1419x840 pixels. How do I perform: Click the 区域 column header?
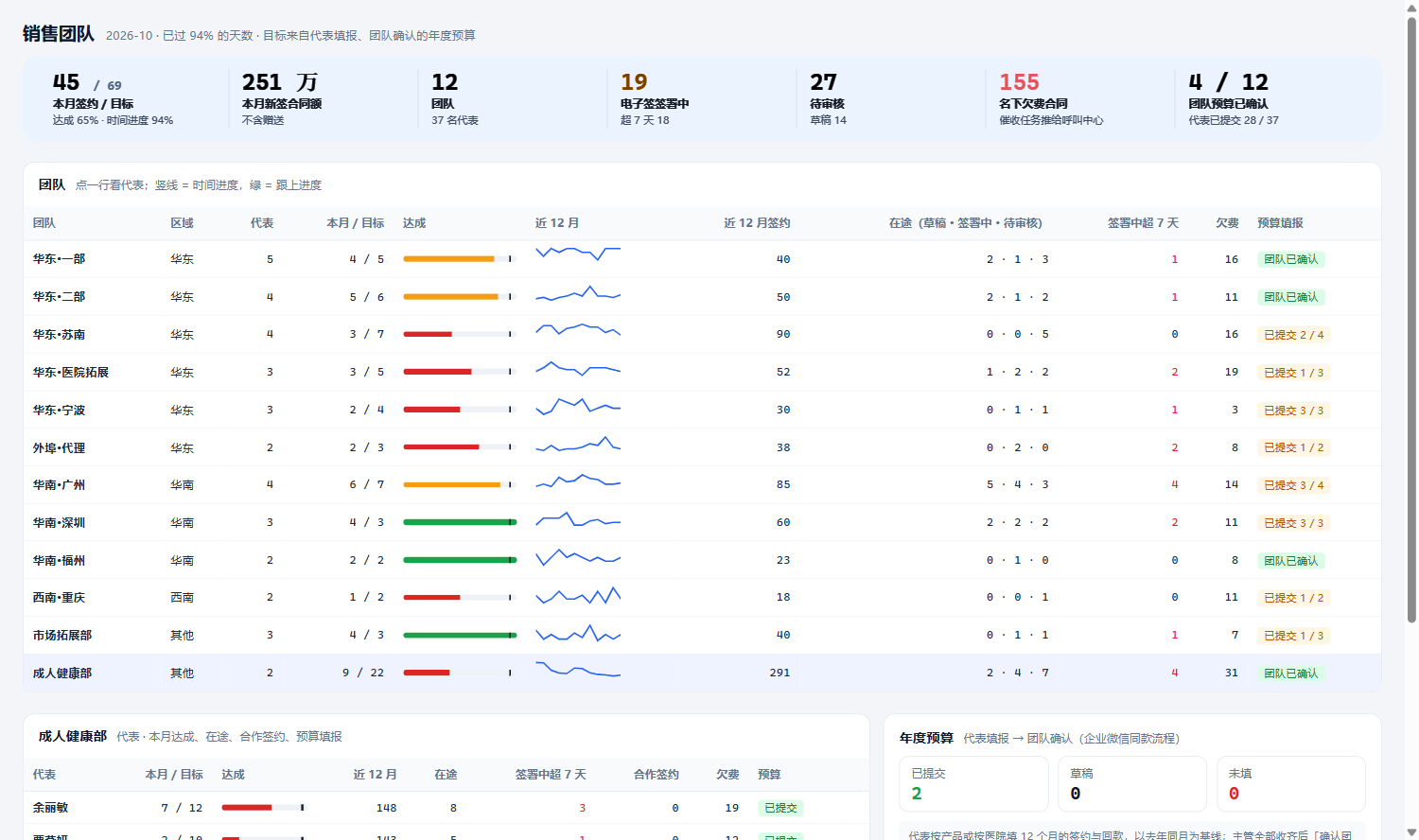pos(182,223)
